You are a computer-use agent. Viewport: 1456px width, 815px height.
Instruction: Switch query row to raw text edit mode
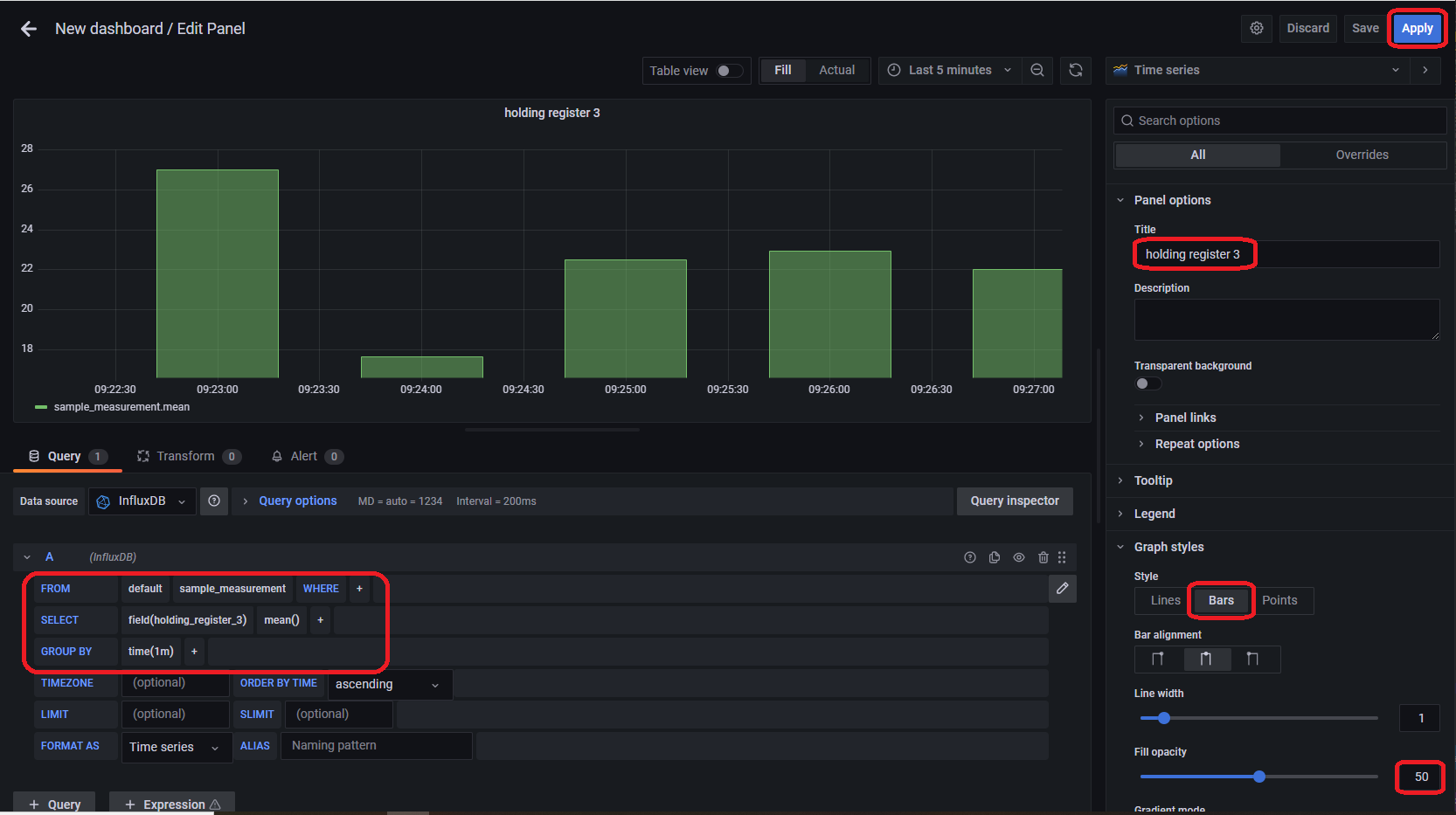(x=1062, y=589)
